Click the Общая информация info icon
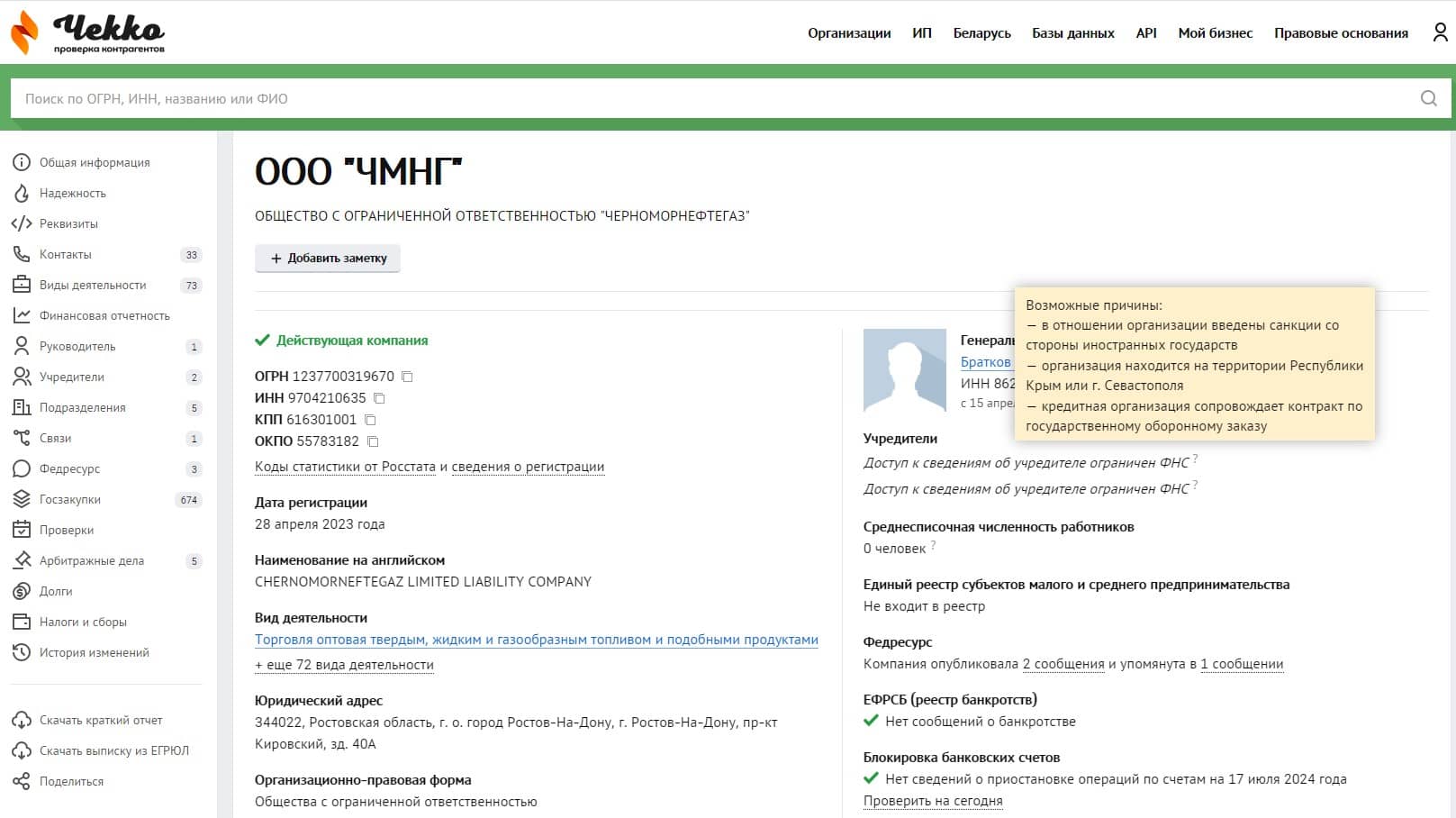This screenshot has height=818, width=1456. pos(22,162)
